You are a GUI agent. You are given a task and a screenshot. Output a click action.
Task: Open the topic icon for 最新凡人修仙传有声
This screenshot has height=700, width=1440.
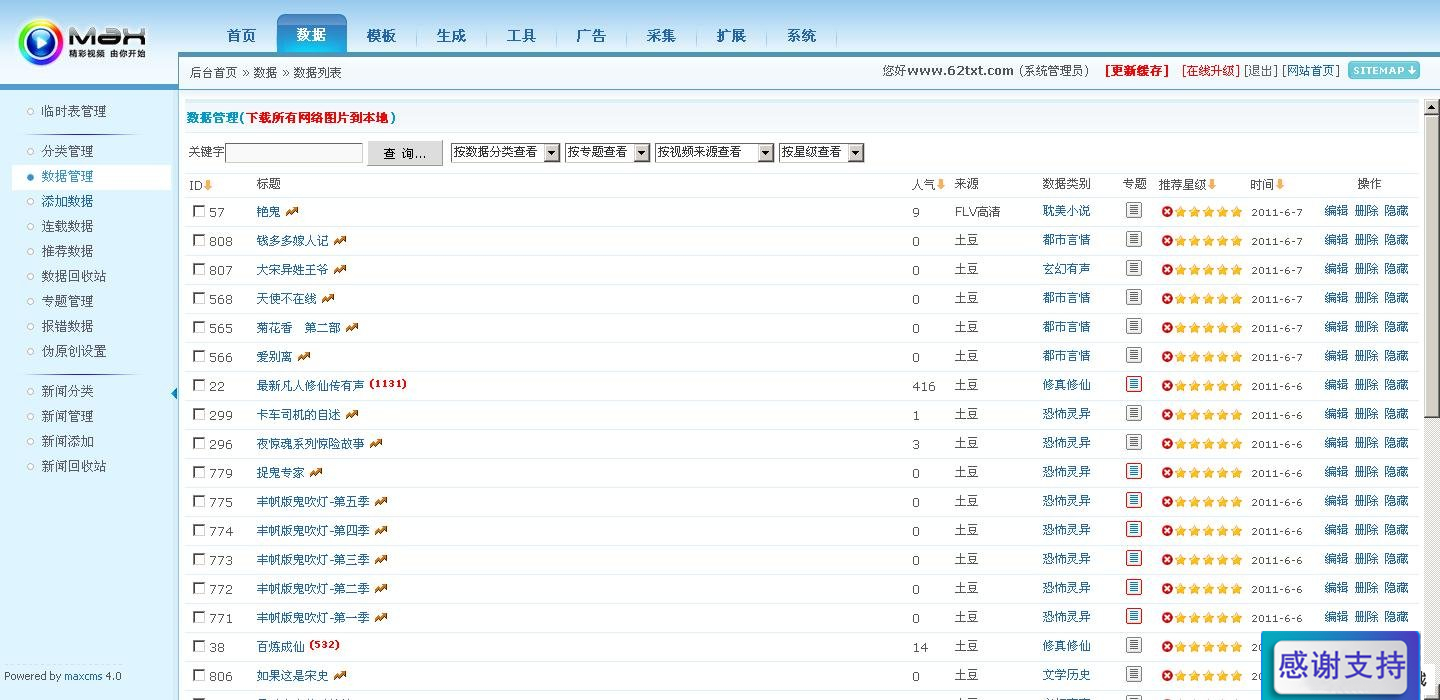coord(1133,384)
